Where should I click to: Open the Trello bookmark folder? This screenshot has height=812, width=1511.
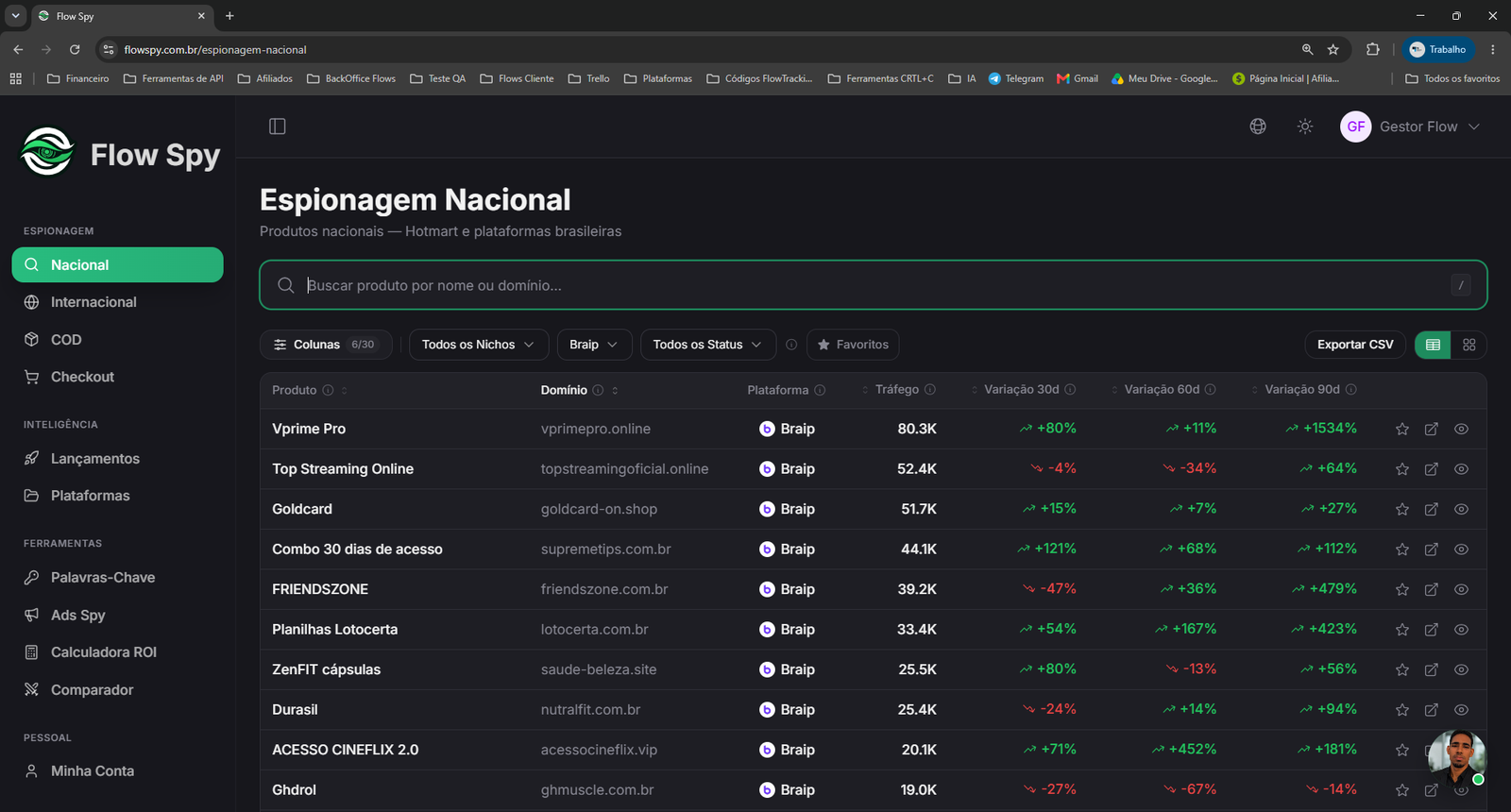coord(589,78)
